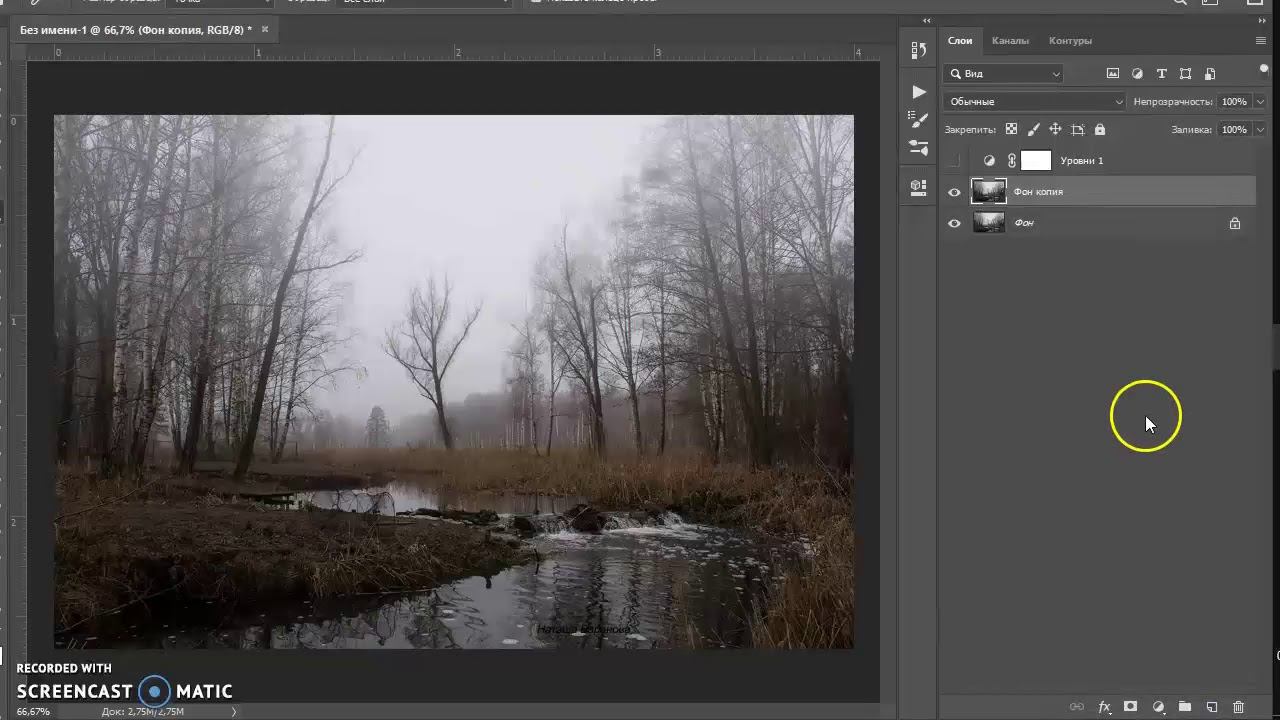Create a new layer group folder icon

(1185, 707)
